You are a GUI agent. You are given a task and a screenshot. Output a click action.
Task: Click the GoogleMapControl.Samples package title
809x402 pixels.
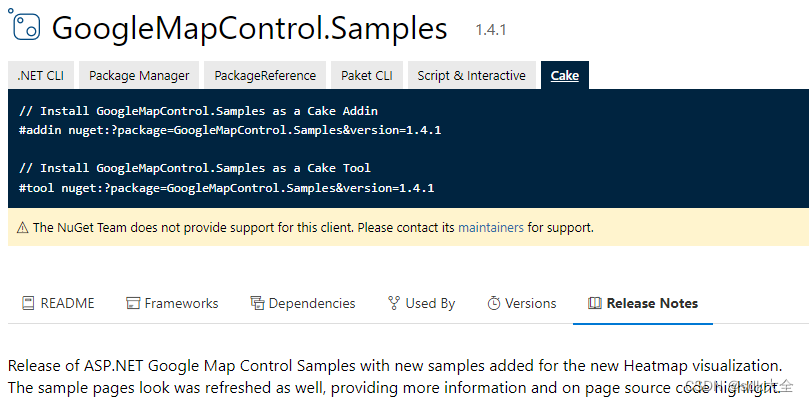pos(249,28)
